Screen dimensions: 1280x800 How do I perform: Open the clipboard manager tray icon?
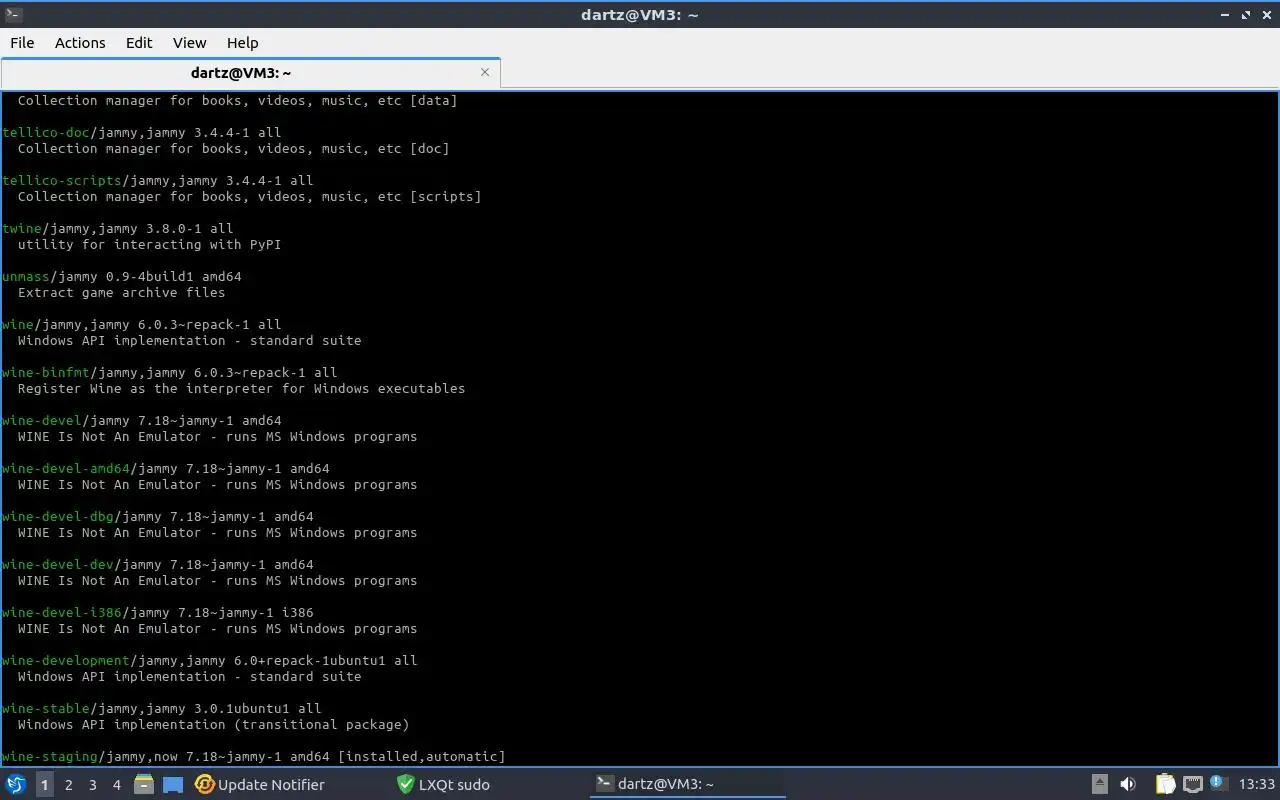pos(1166,784)
